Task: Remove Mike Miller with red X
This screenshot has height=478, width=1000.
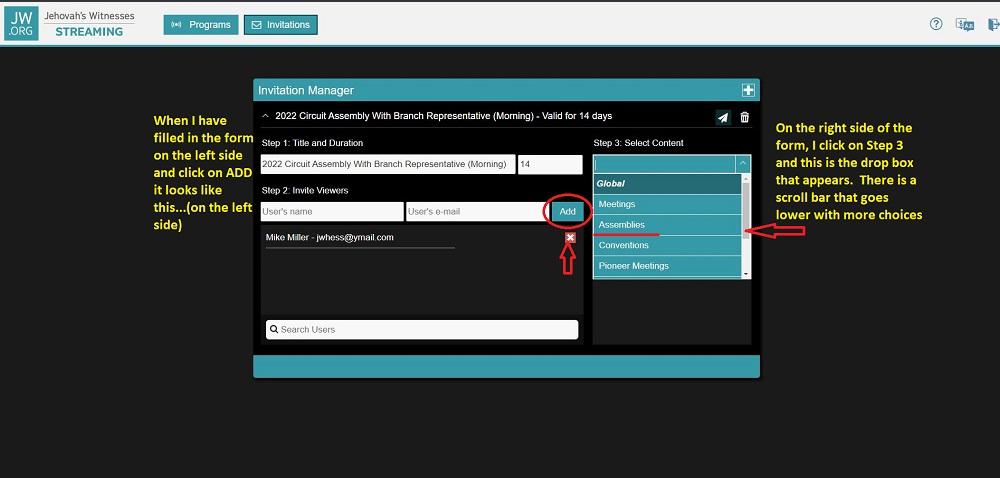Action: 570,238
